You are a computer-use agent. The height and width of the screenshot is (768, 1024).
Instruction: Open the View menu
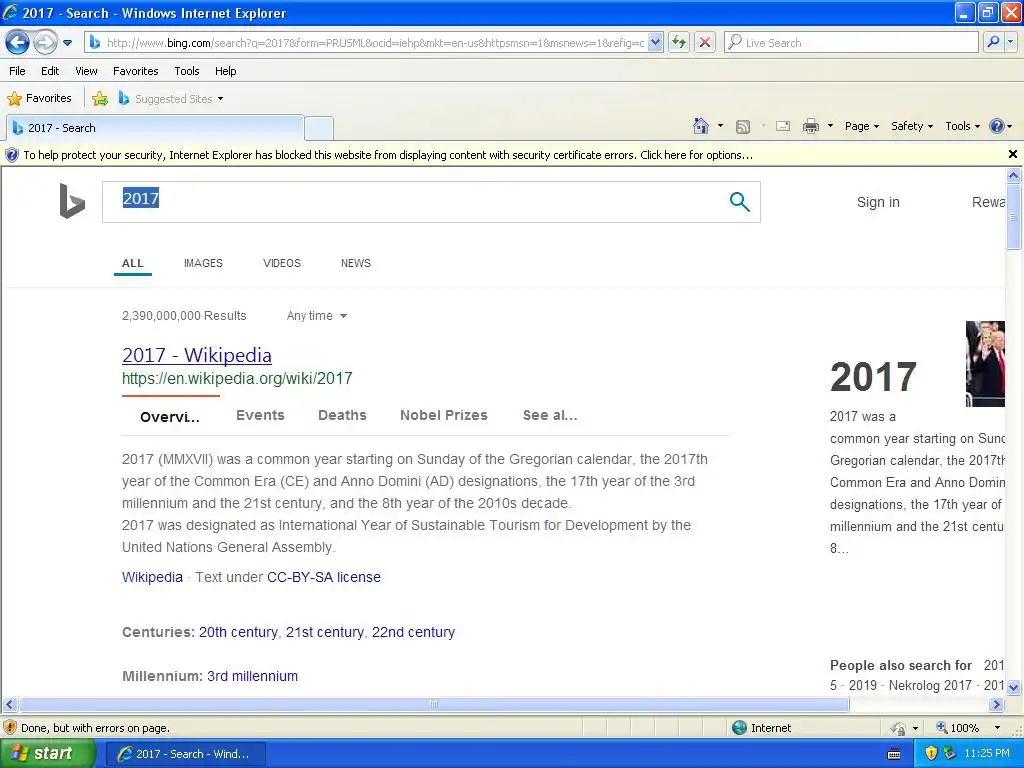click(x=86, y=71)
